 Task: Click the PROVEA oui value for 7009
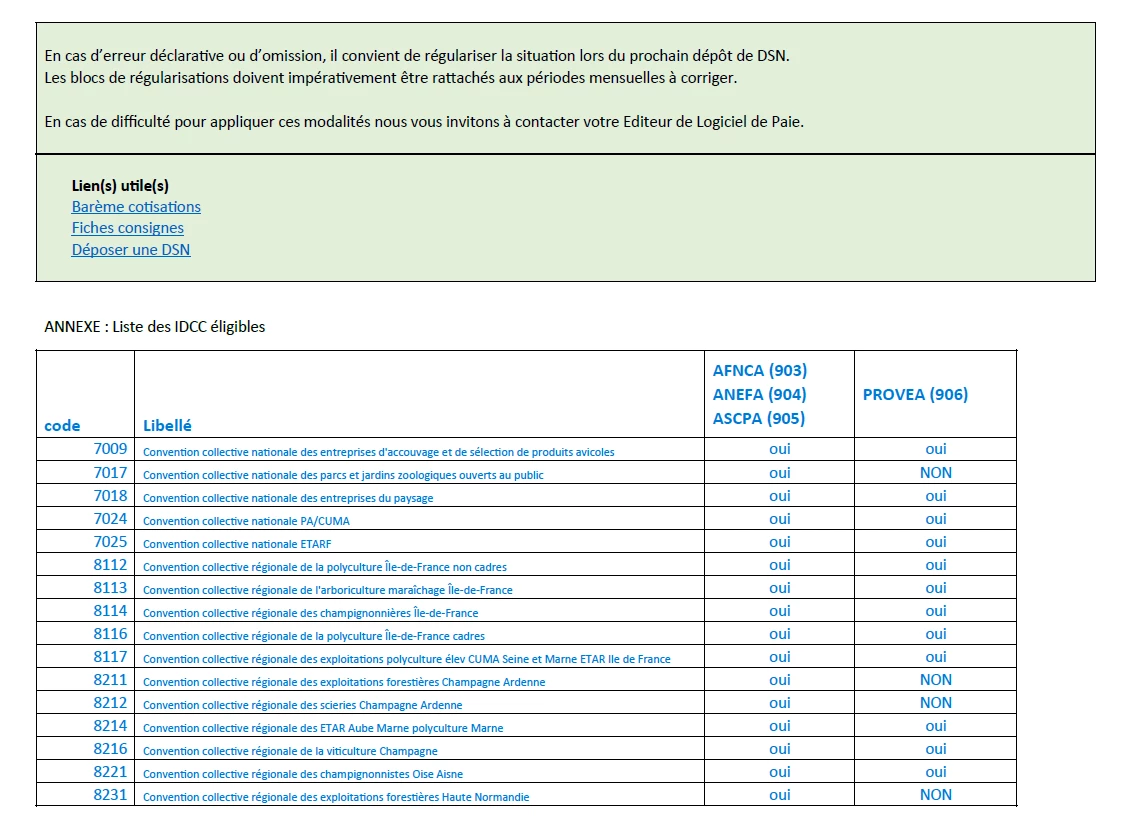coord(935,449)
